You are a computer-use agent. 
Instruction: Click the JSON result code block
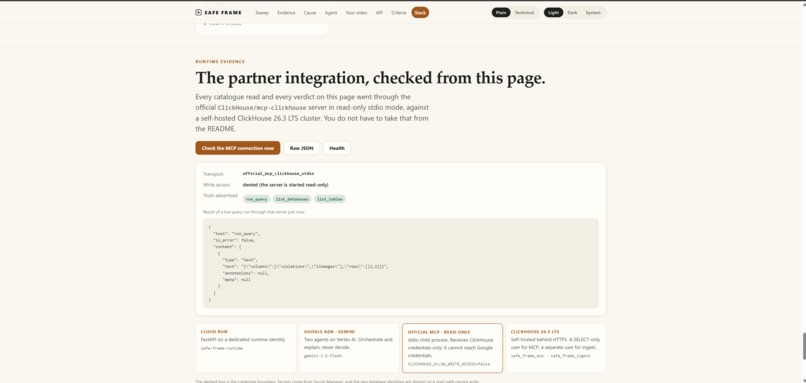click(x=400, y=263)
